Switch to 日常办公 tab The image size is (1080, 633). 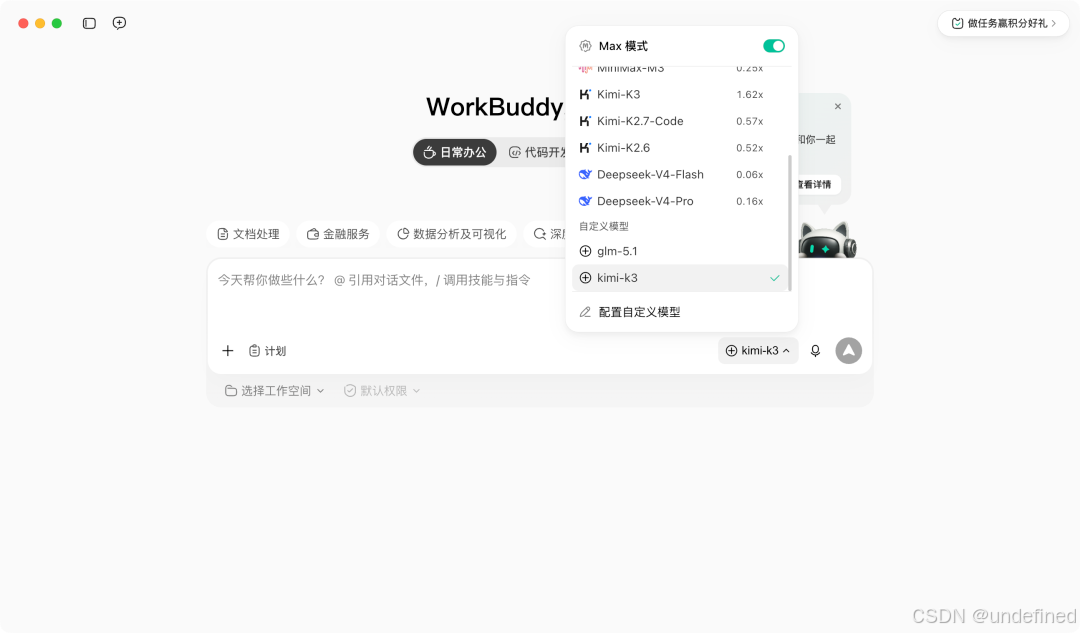455,152
